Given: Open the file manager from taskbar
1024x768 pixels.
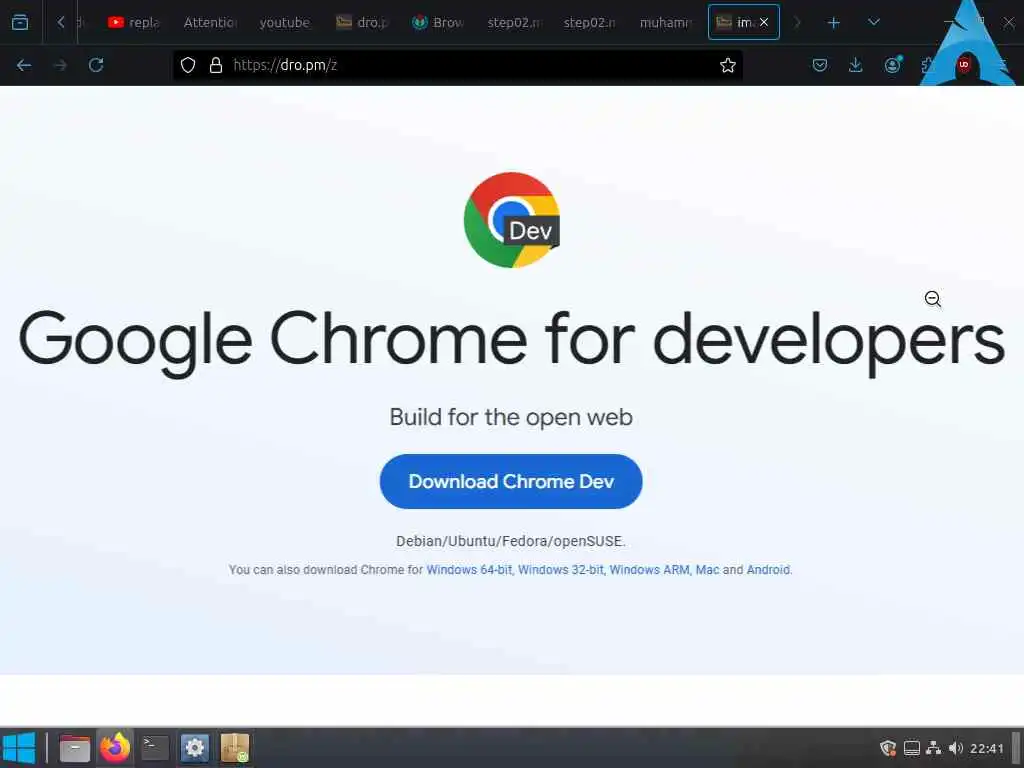Looking at the screenshot, I should click(x=74, y=748).
